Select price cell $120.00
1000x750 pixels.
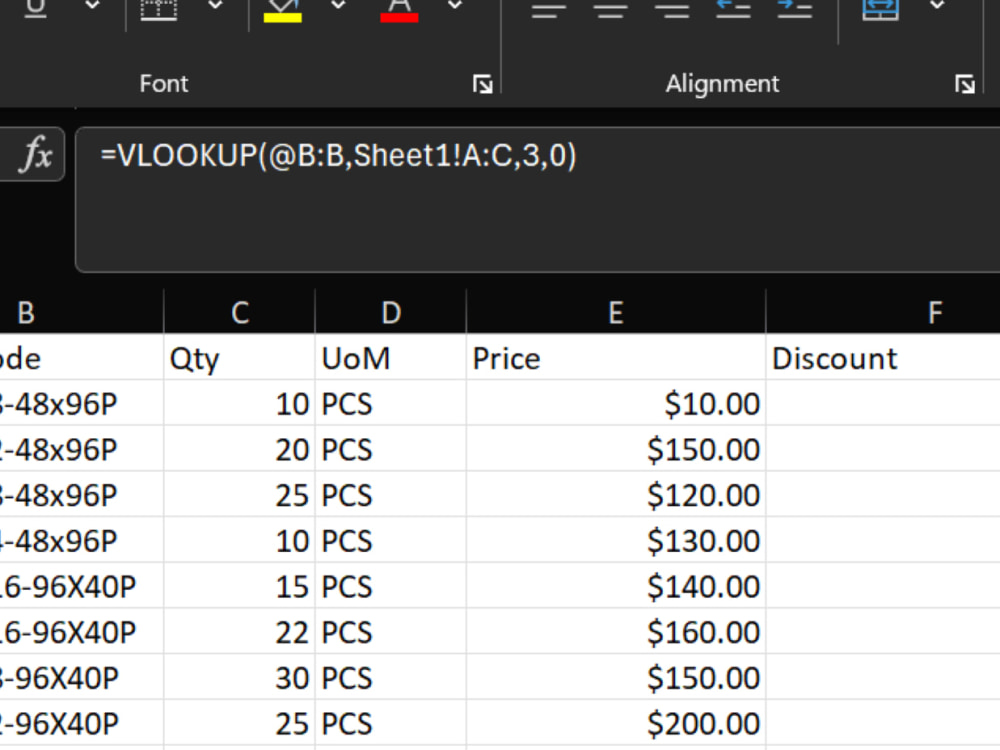click(616, 495)
